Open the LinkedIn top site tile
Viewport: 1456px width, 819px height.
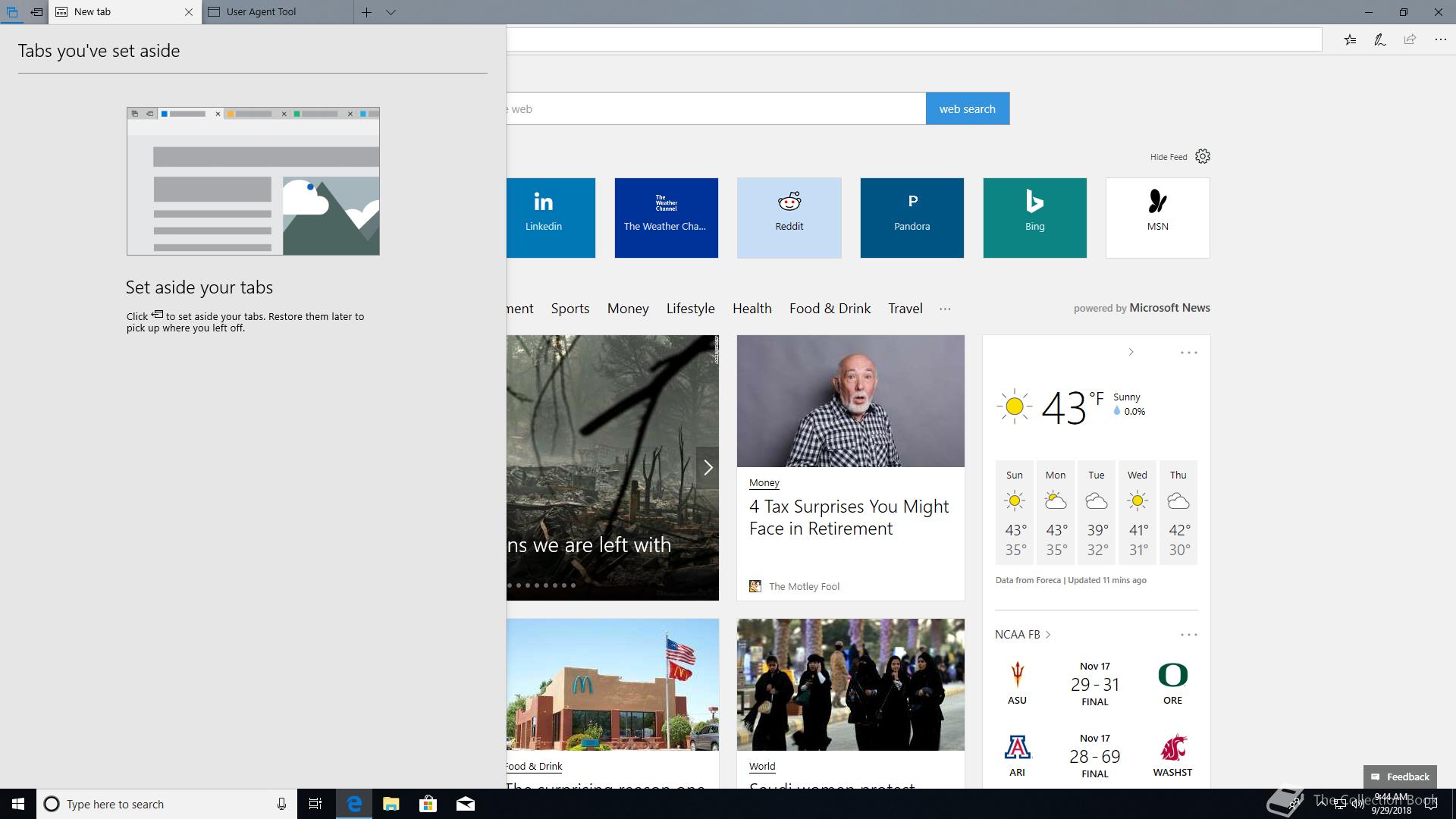pyautogui.click(x=551, y=218)
